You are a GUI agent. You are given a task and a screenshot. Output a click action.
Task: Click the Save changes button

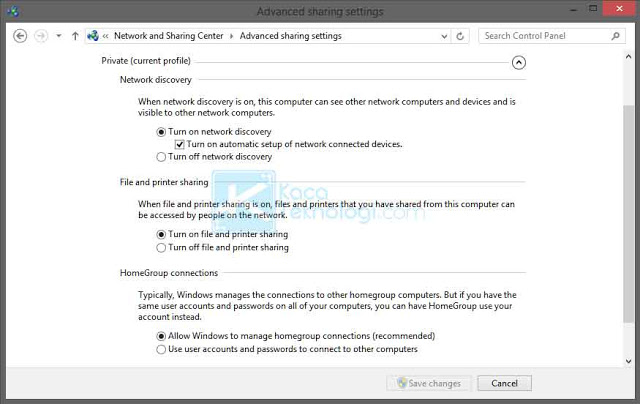(429, 383)
